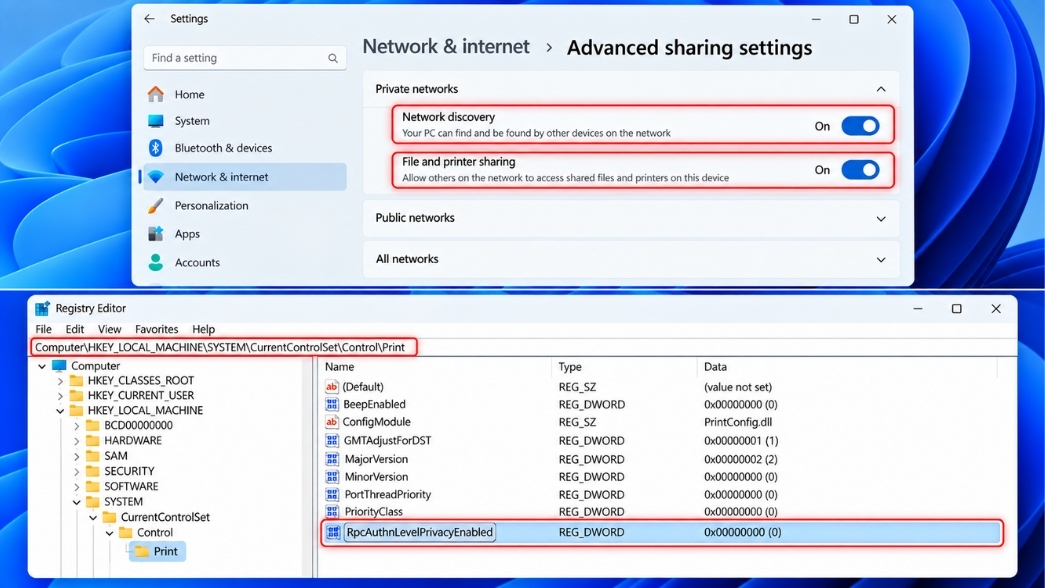Click the GMTAdjustForDST DWORD icon

click(x=332, y=441)
